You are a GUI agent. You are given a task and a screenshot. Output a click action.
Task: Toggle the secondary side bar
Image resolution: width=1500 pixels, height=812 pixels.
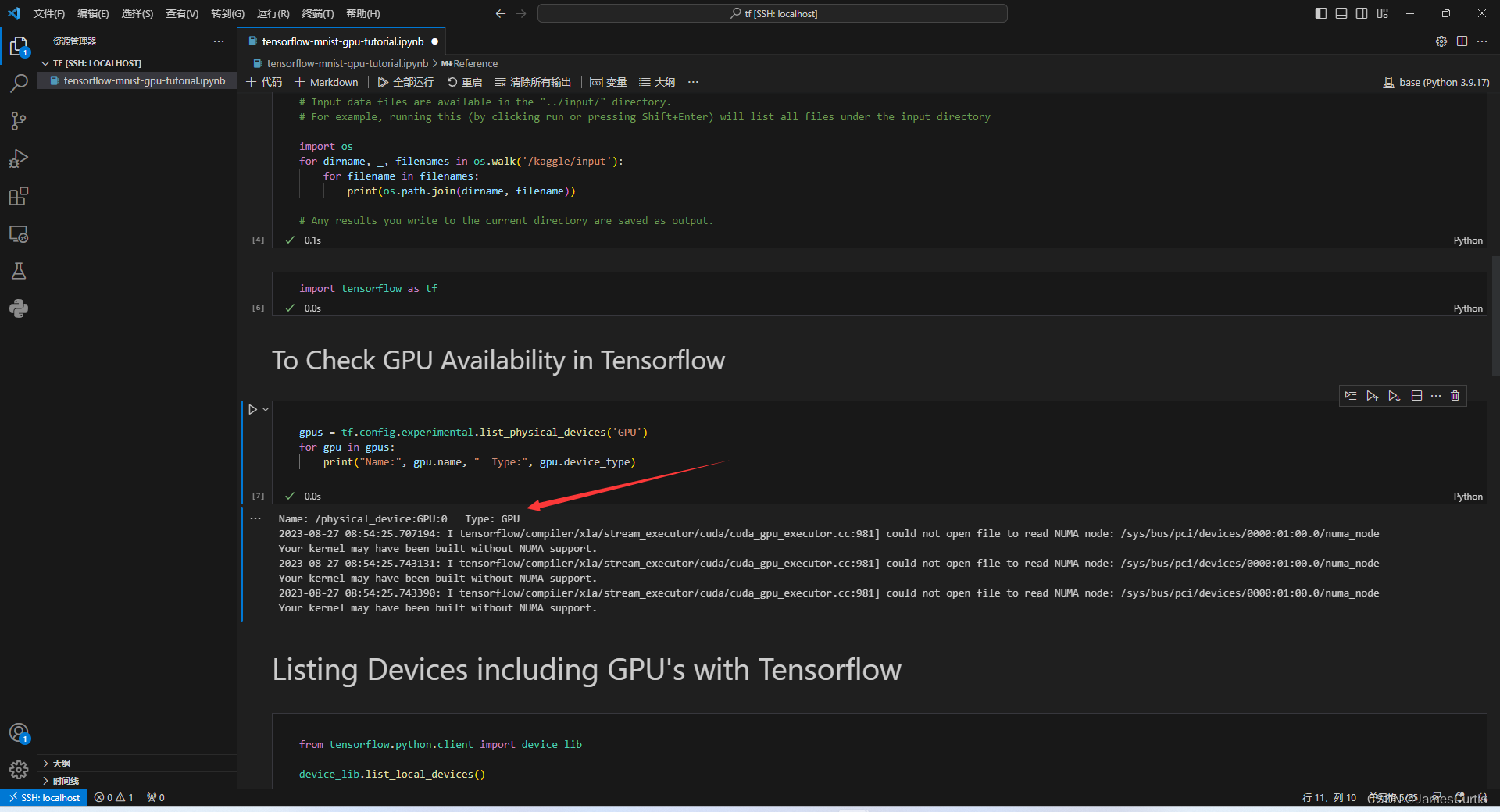(x=1362, y=13)
